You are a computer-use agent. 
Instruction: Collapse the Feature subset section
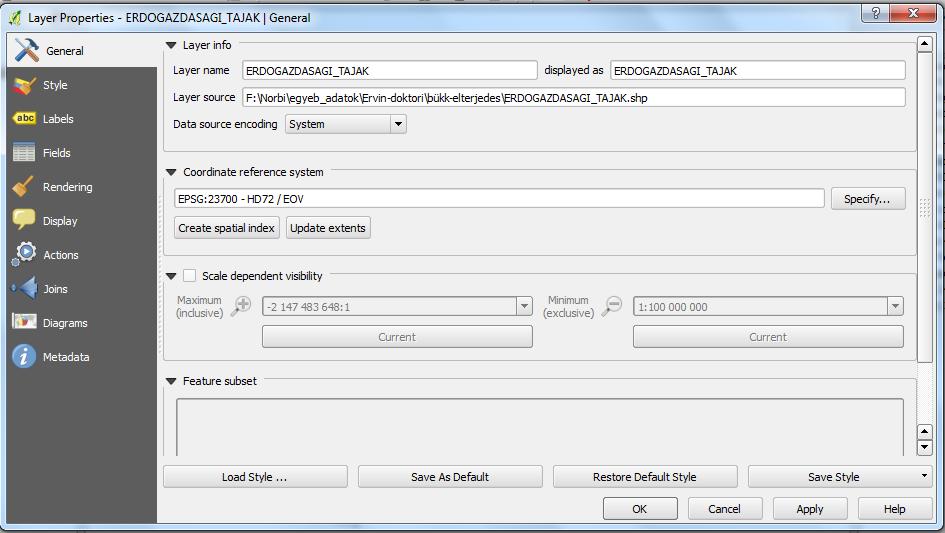171,381
